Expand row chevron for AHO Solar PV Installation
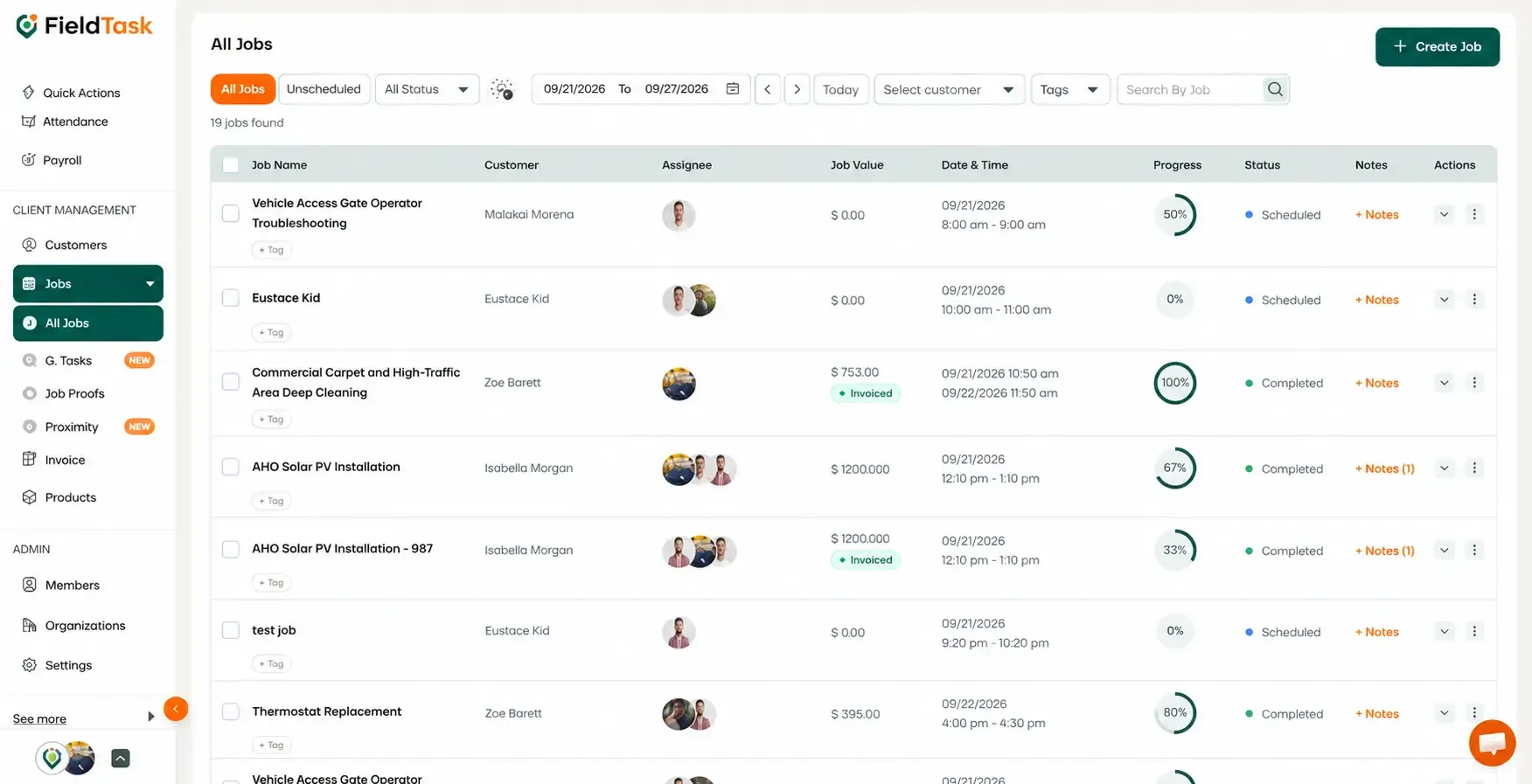Image resolution: width=1532 pixels, height=784 pixels. pyautogui.click(x=1445, y=468)
